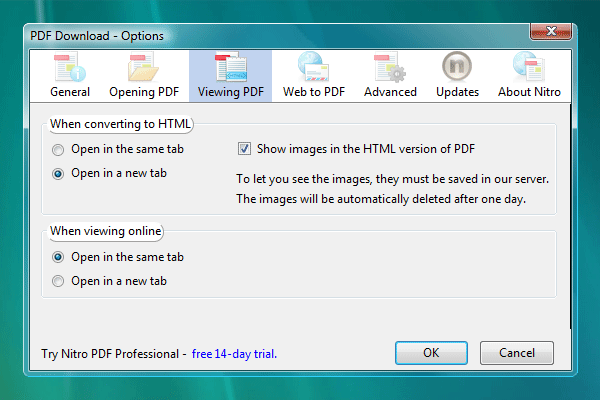Select the Viewing PDF icon
Image resolution: width=600 pixels, height=400 pixels.
pos(230,67)
